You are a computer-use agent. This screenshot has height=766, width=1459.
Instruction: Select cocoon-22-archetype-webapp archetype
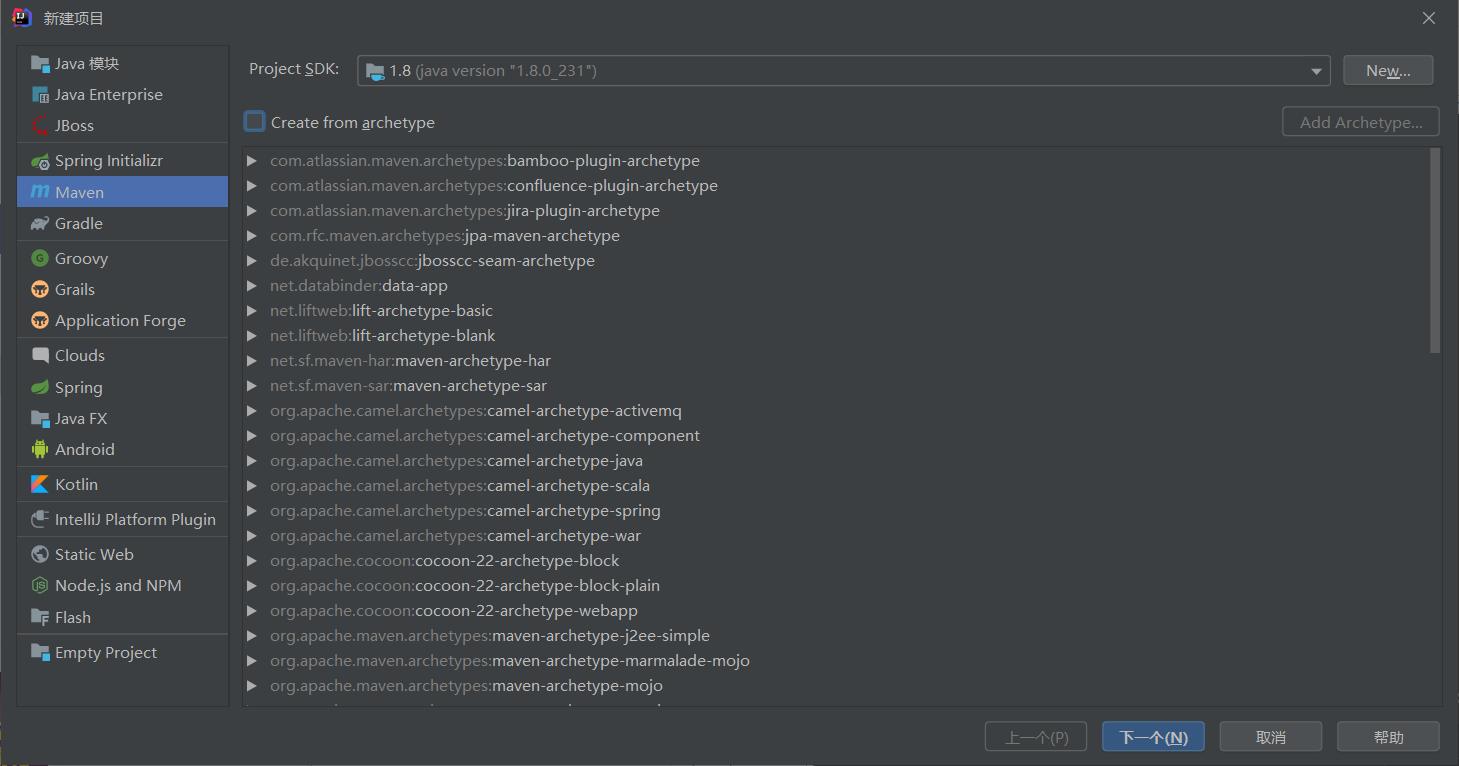coord(835,611)
